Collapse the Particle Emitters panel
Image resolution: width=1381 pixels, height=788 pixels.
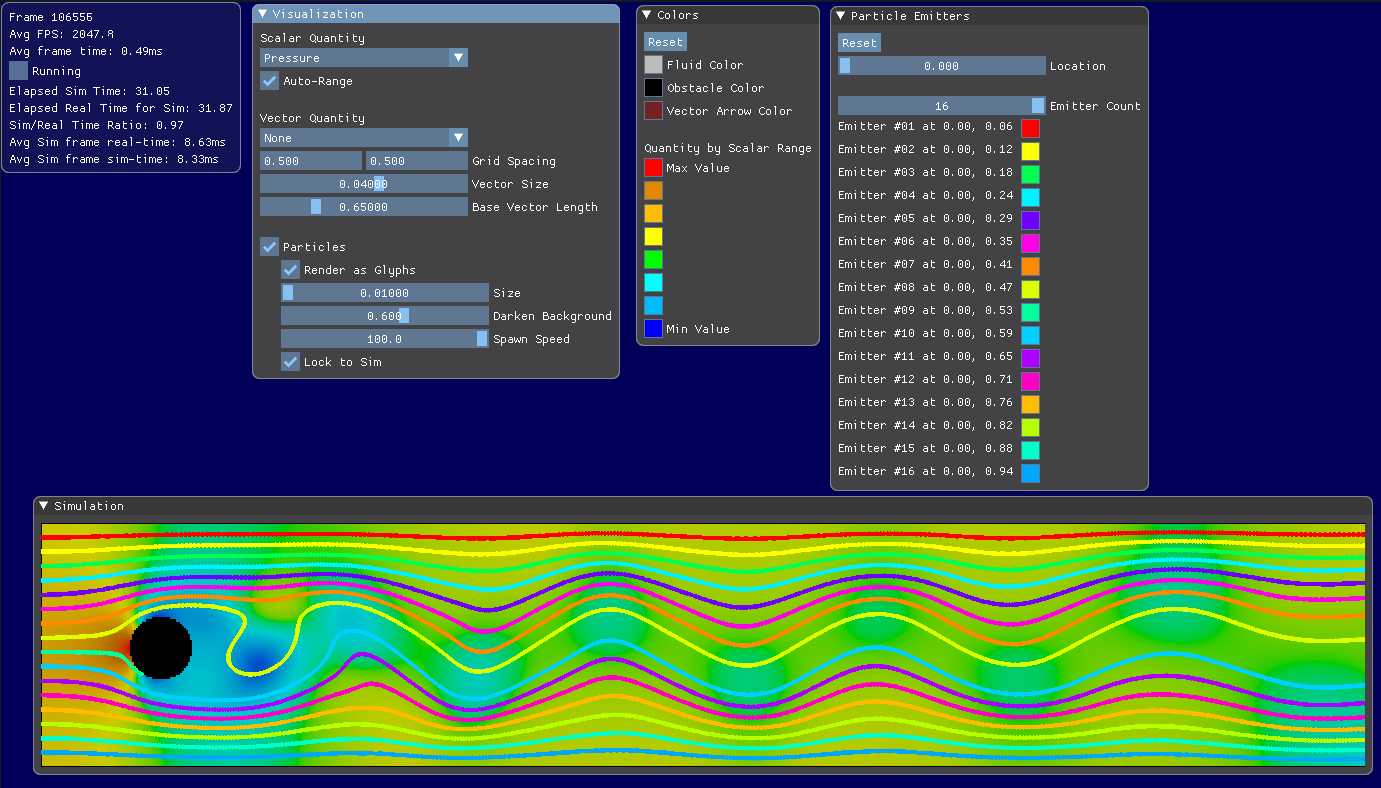click(x=842, y=16)
